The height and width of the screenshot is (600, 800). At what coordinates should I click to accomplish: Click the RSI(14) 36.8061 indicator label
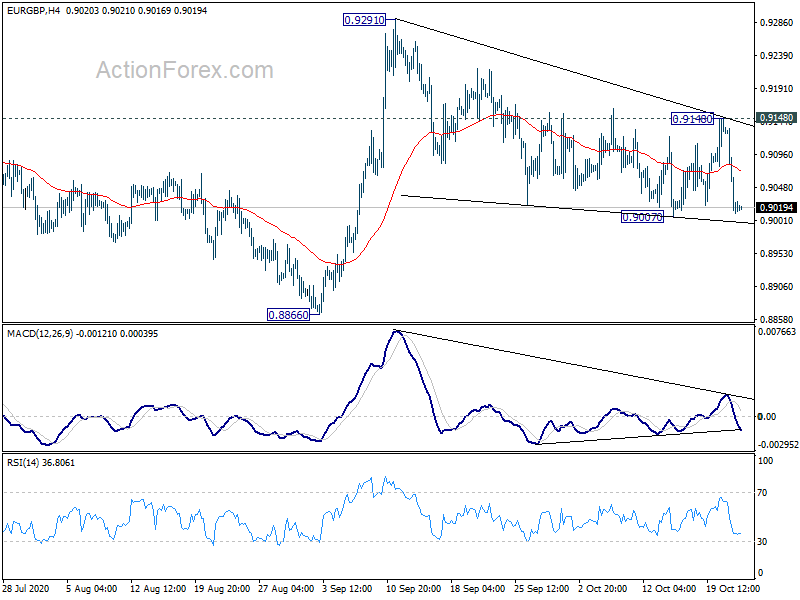(41, 463)
